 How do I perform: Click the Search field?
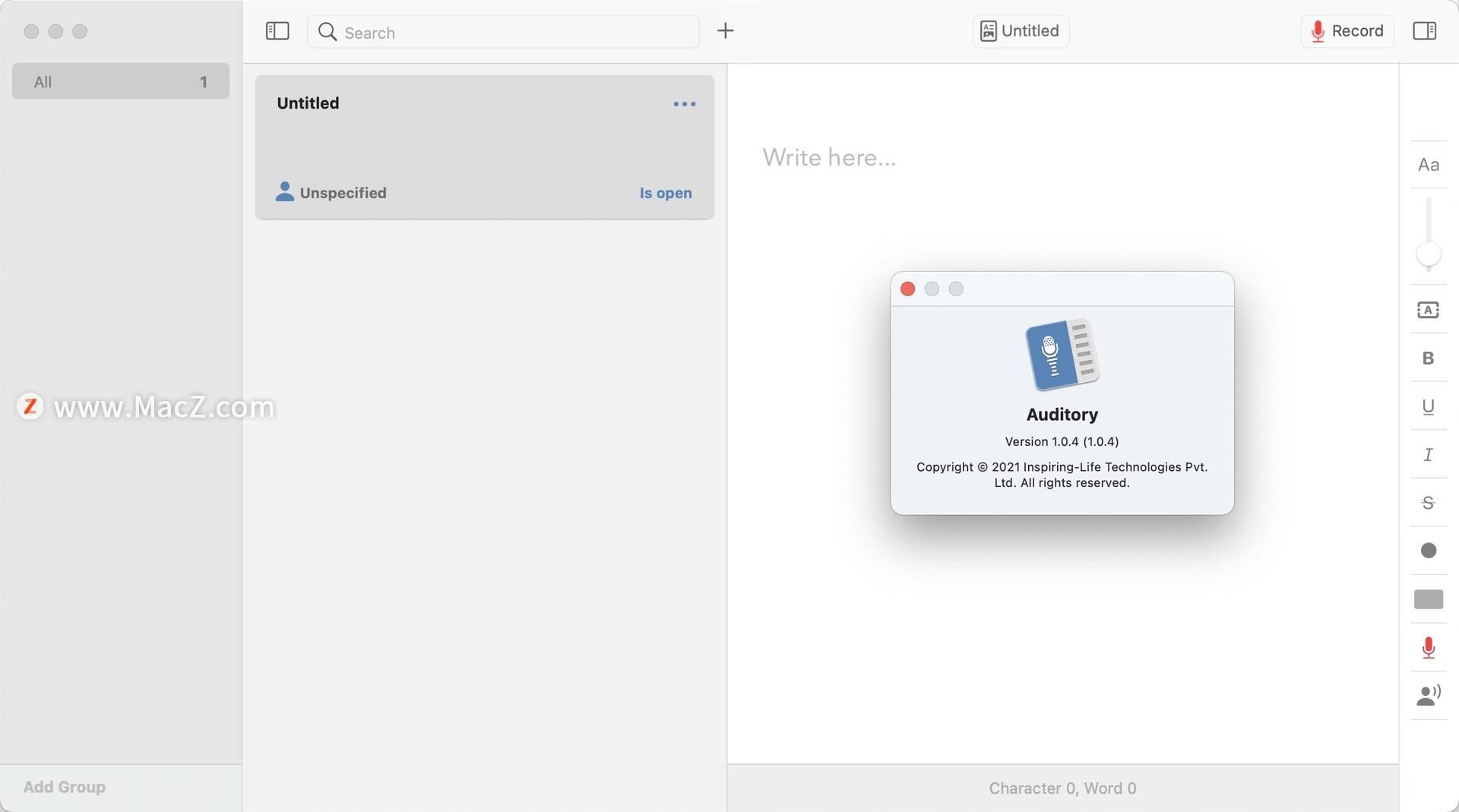click(503, 31)
